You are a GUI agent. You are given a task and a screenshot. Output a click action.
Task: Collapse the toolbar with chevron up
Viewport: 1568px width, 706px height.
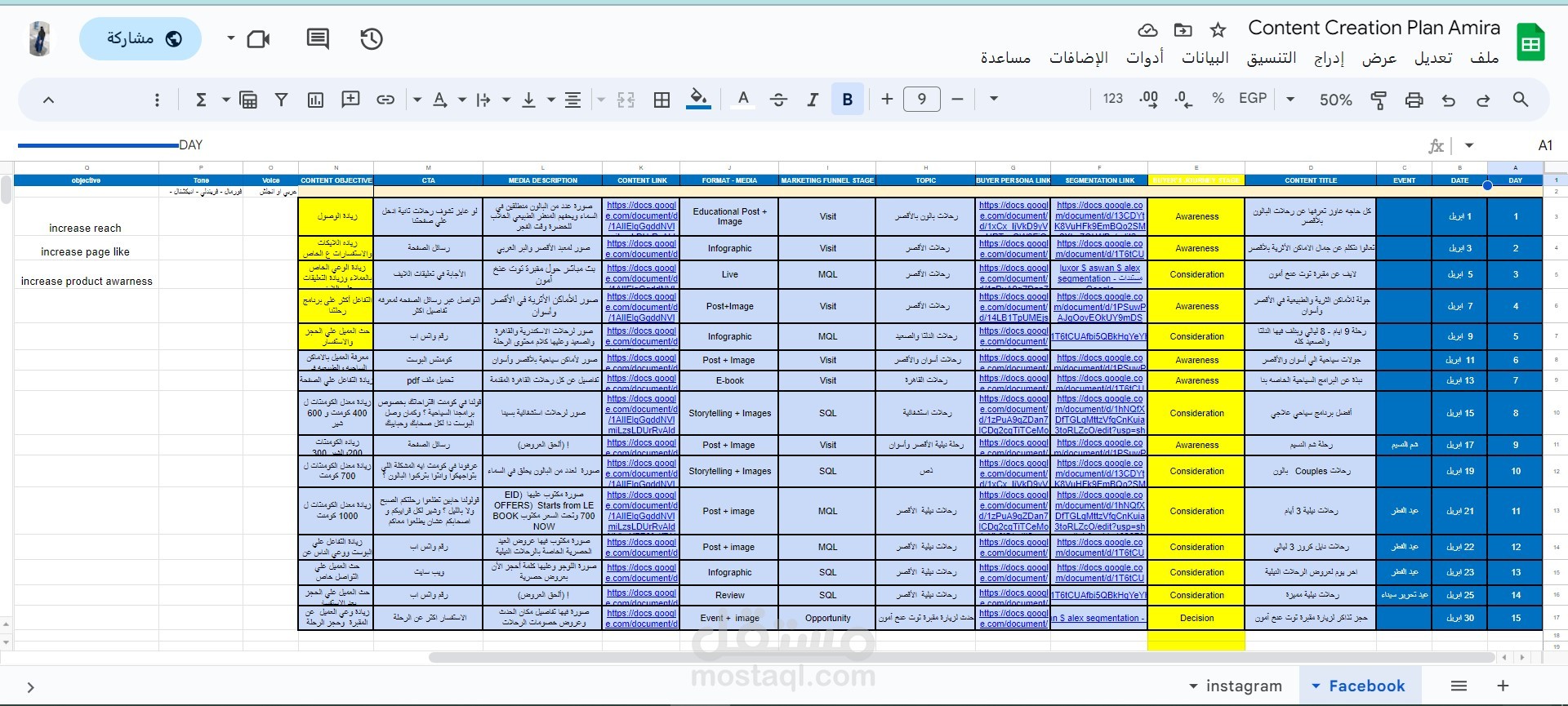48,100
